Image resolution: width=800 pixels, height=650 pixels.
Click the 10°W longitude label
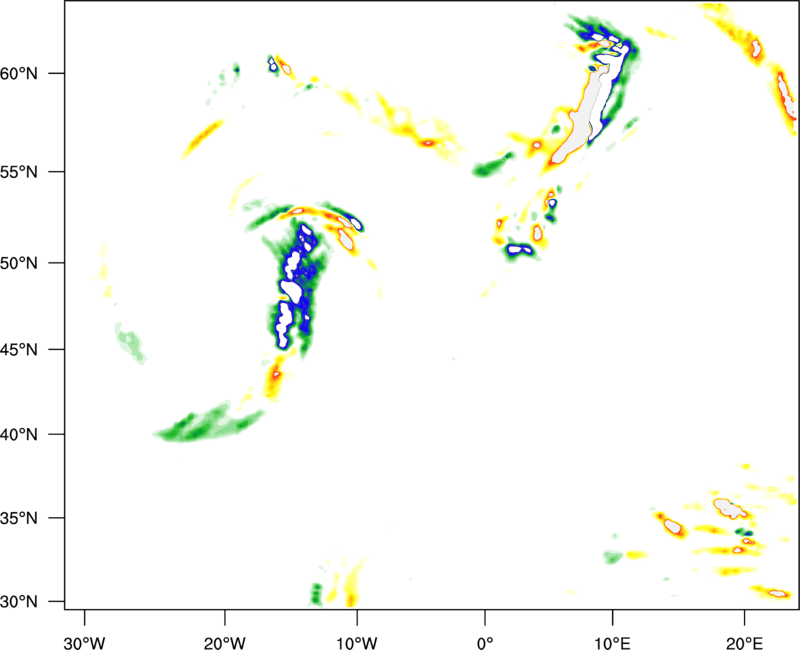pos(357,644)
